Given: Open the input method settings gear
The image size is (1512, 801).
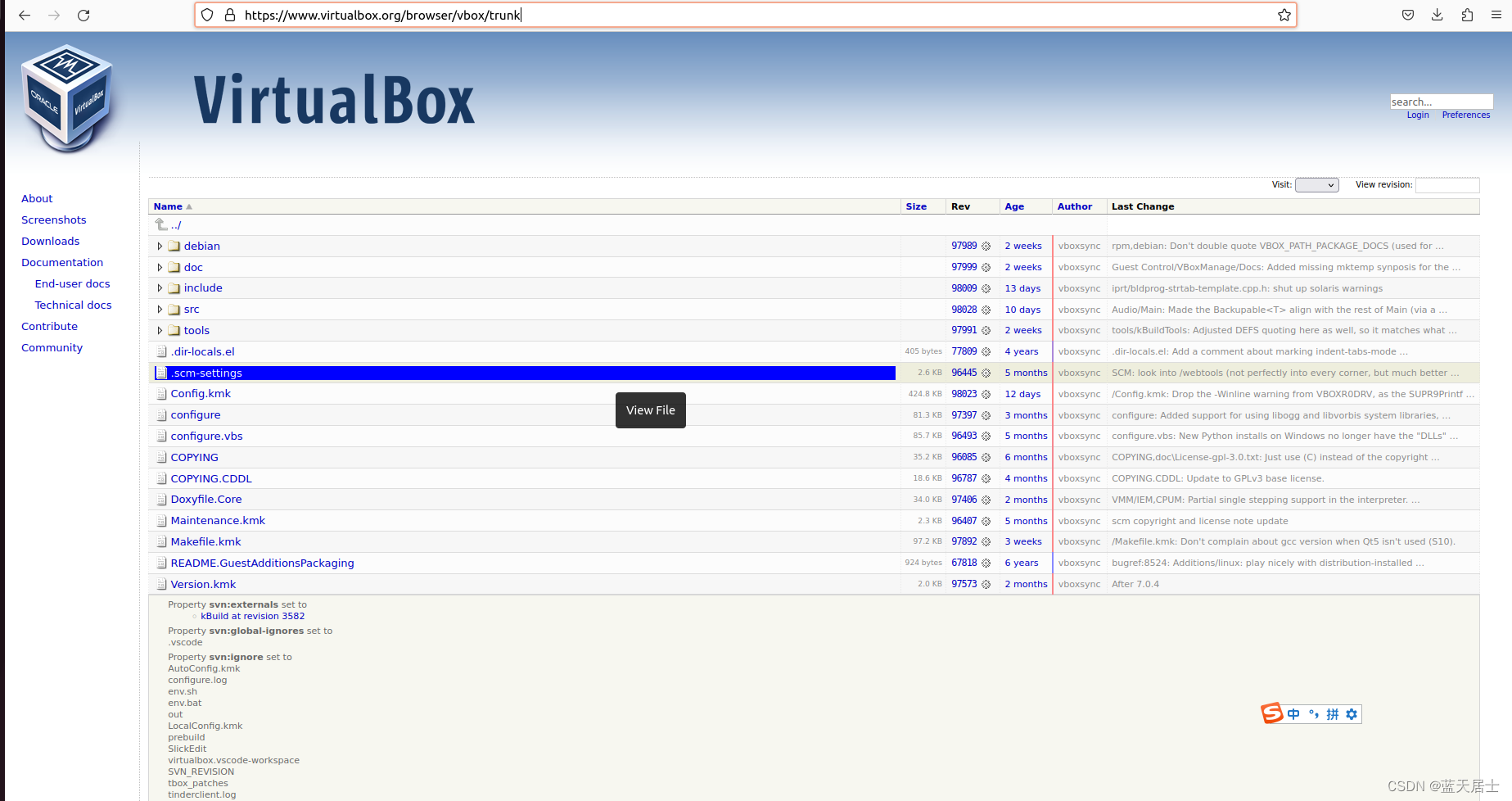Looking at the screenshot, I should (x=1352, y=714).
